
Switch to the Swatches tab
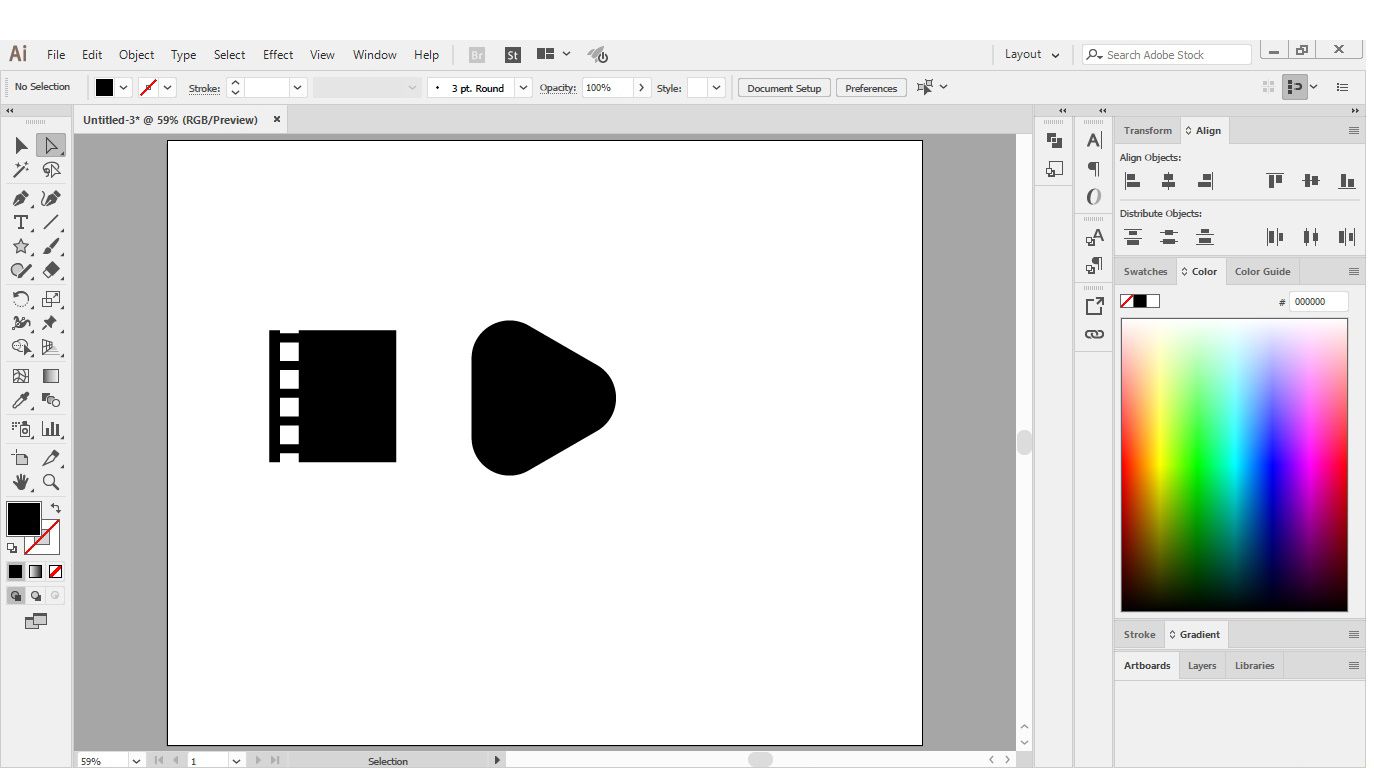(x=1145, y=272)
